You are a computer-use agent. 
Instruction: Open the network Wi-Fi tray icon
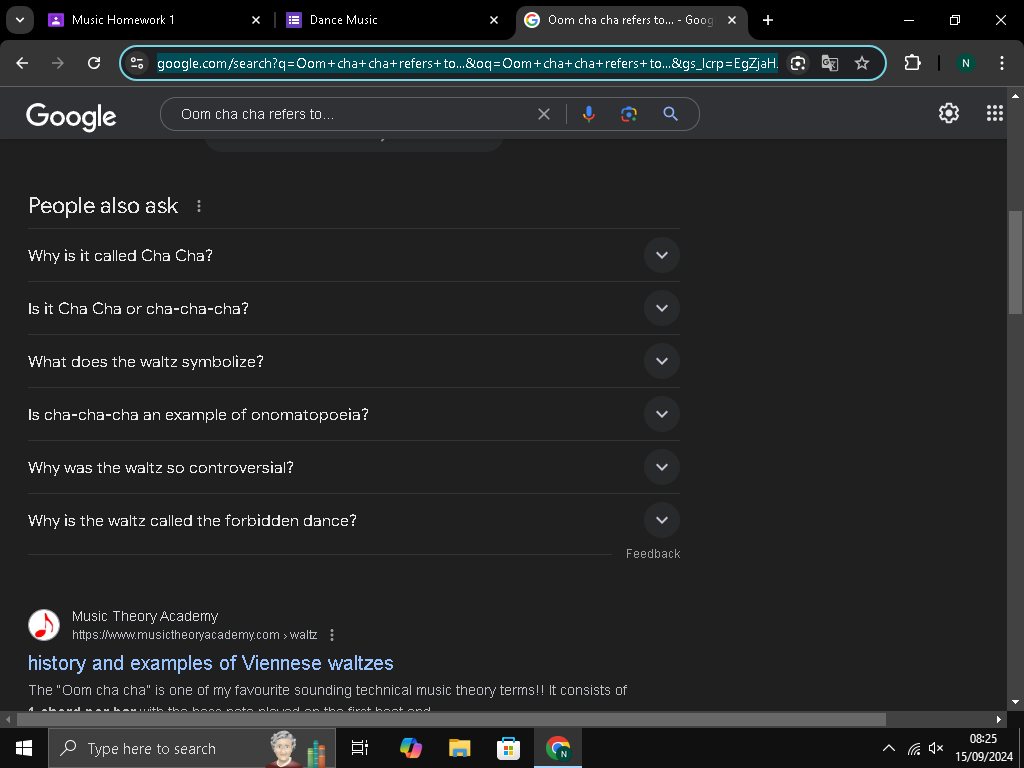click(914, 748)
